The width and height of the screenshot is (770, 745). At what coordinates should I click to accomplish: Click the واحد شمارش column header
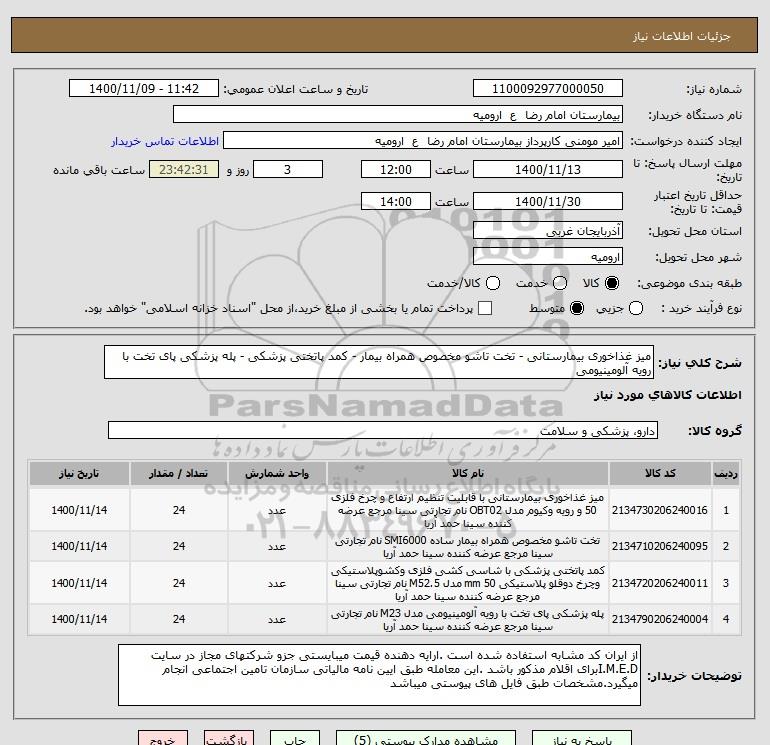tap(277, 473)
